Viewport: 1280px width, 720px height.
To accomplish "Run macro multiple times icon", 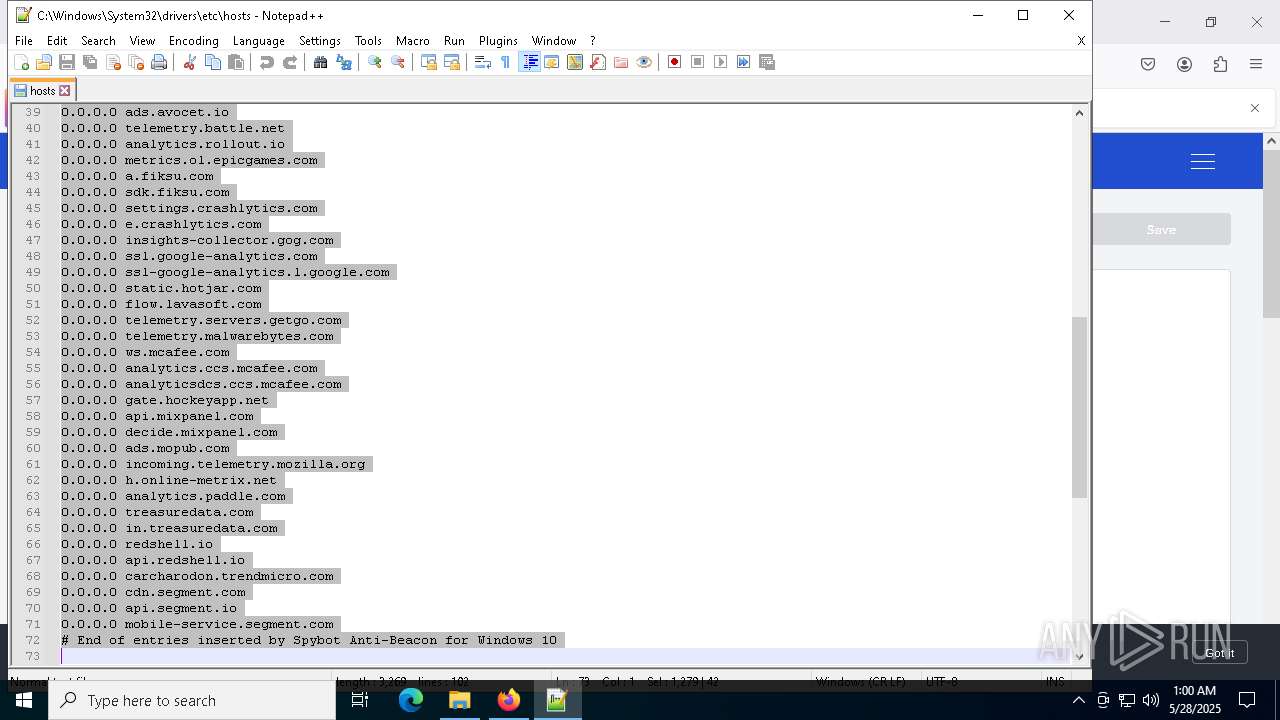I will (x=744, y=62).
